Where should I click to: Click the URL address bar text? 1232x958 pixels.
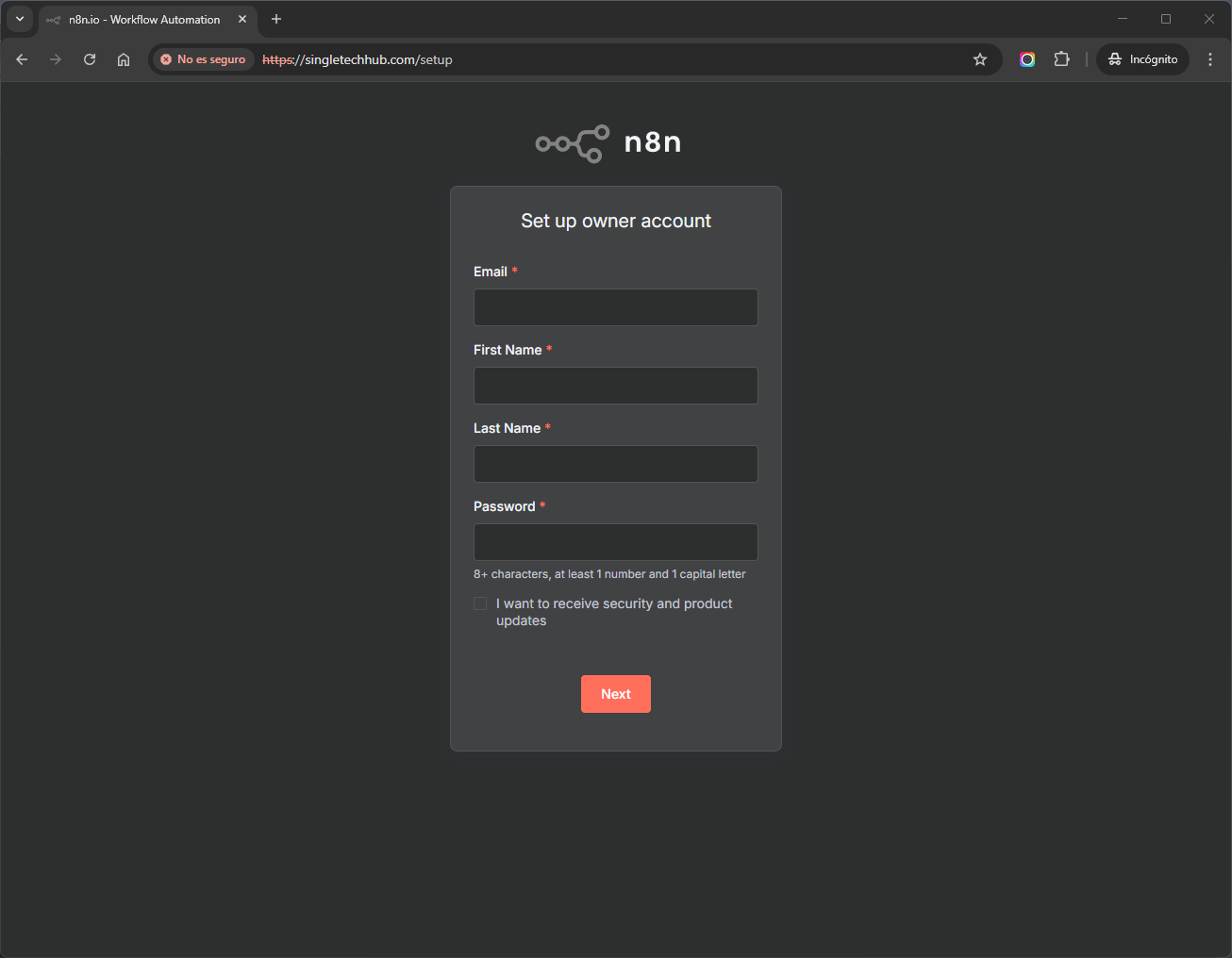(358, 59)
